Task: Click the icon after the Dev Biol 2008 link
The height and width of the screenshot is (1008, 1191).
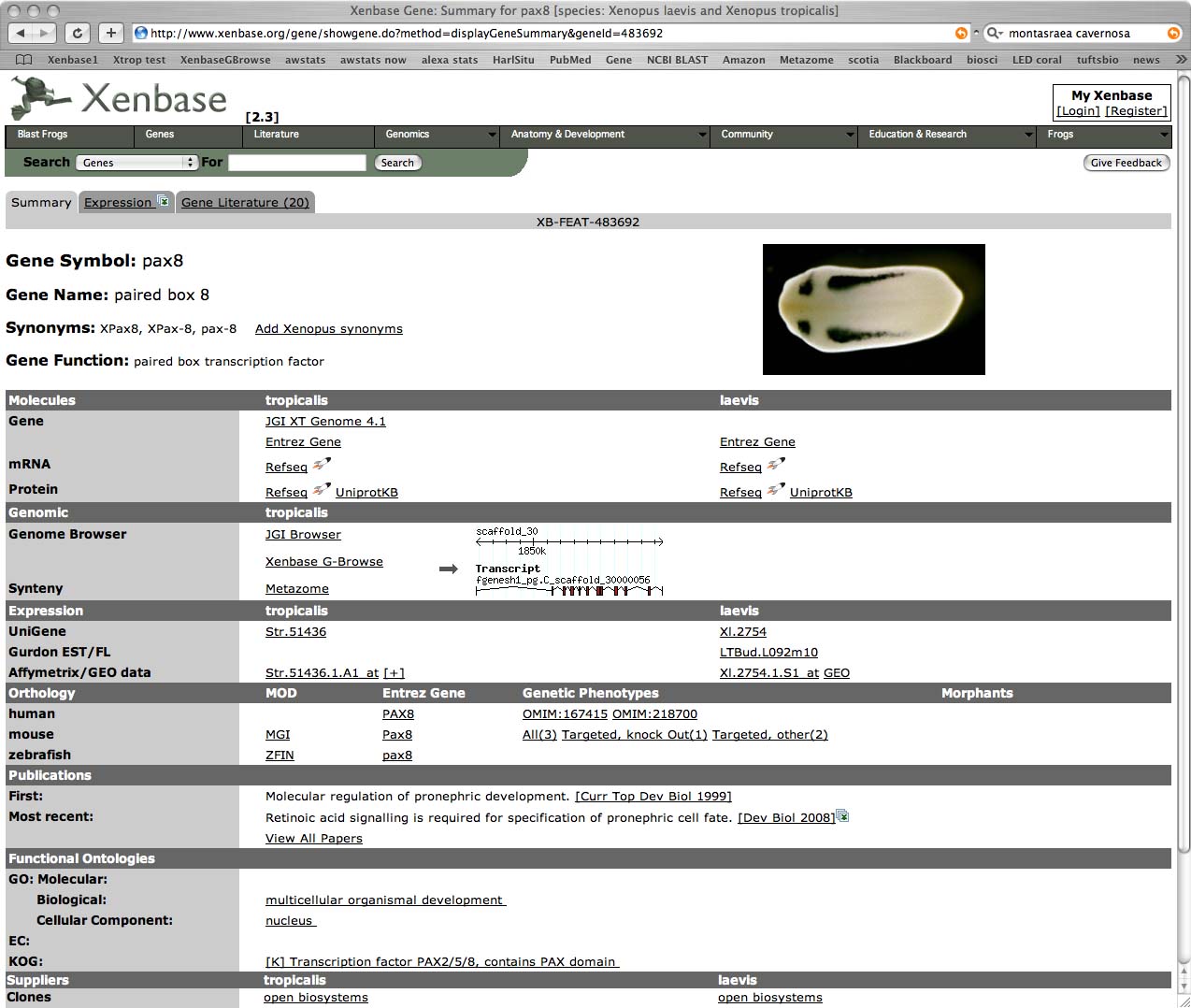Action: click(x=843, y=816)
